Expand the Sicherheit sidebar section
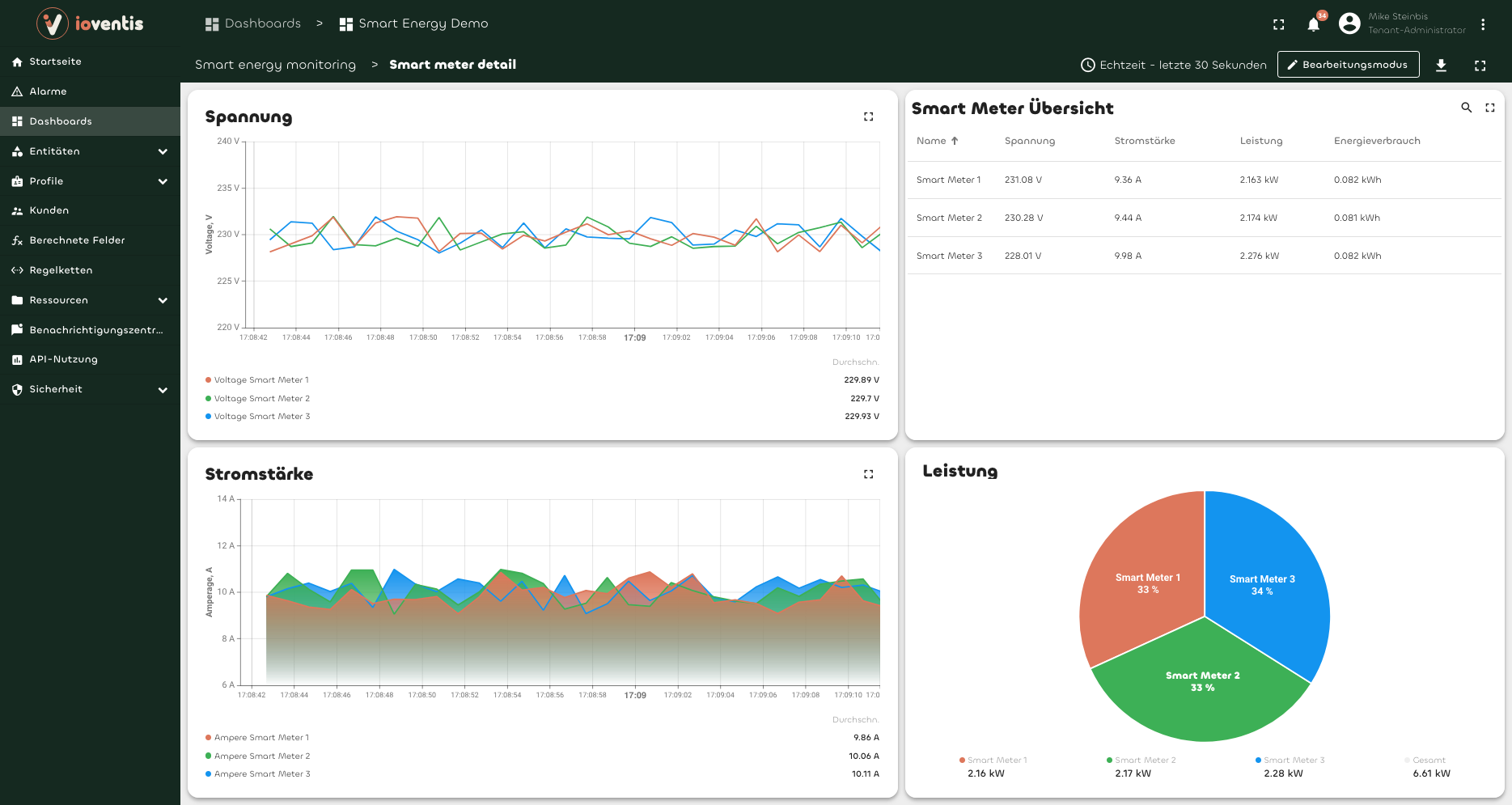 pos(163,390)
